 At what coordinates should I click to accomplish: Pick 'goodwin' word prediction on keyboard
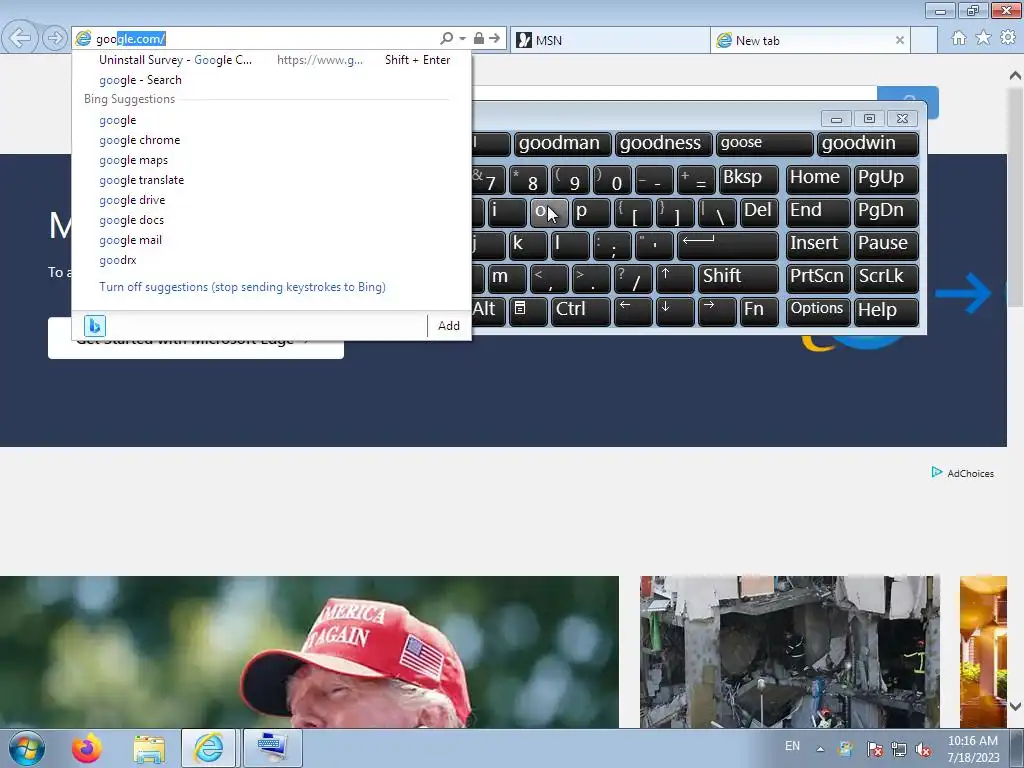(868, 144)
